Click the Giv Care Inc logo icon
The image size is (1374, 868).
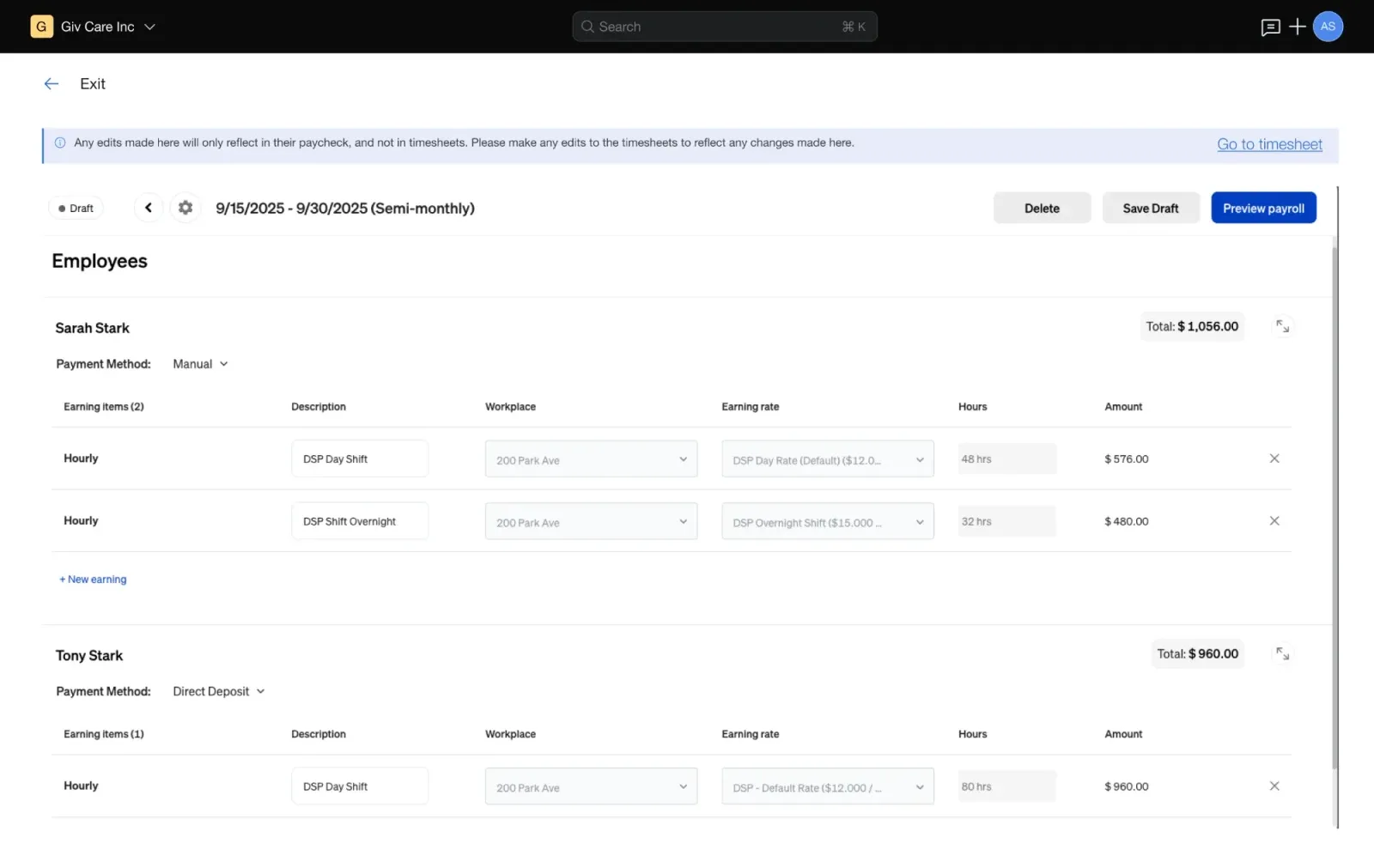tap(41, 27)
